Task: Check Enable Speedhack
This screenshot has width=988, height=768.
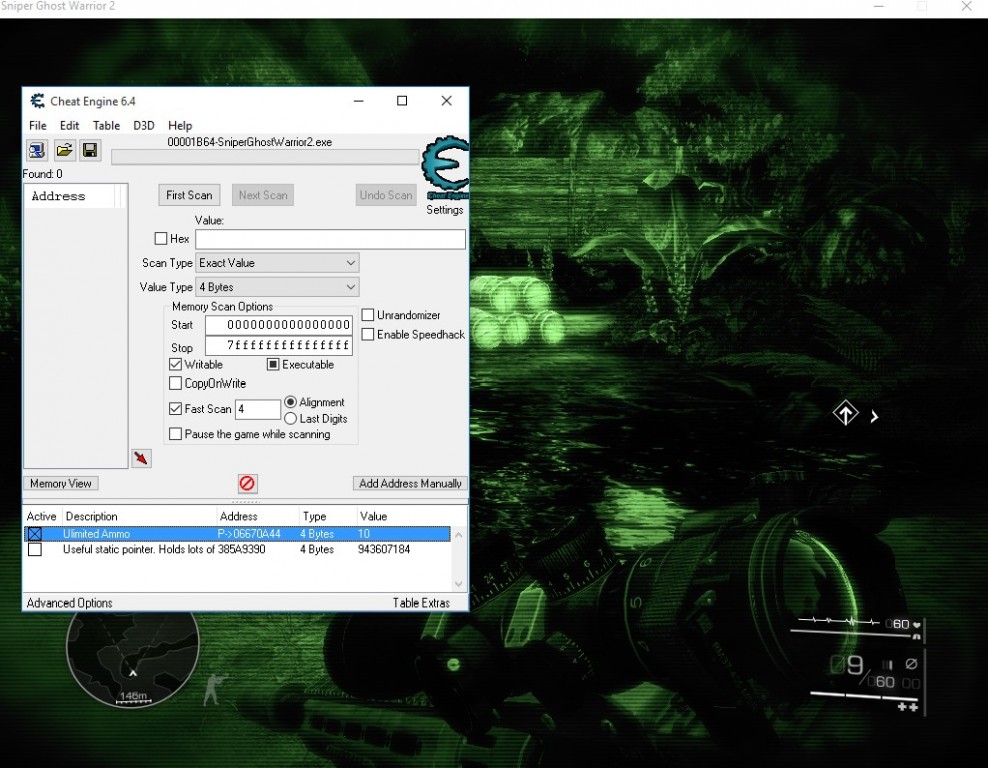Action: (x=368, y=335)
